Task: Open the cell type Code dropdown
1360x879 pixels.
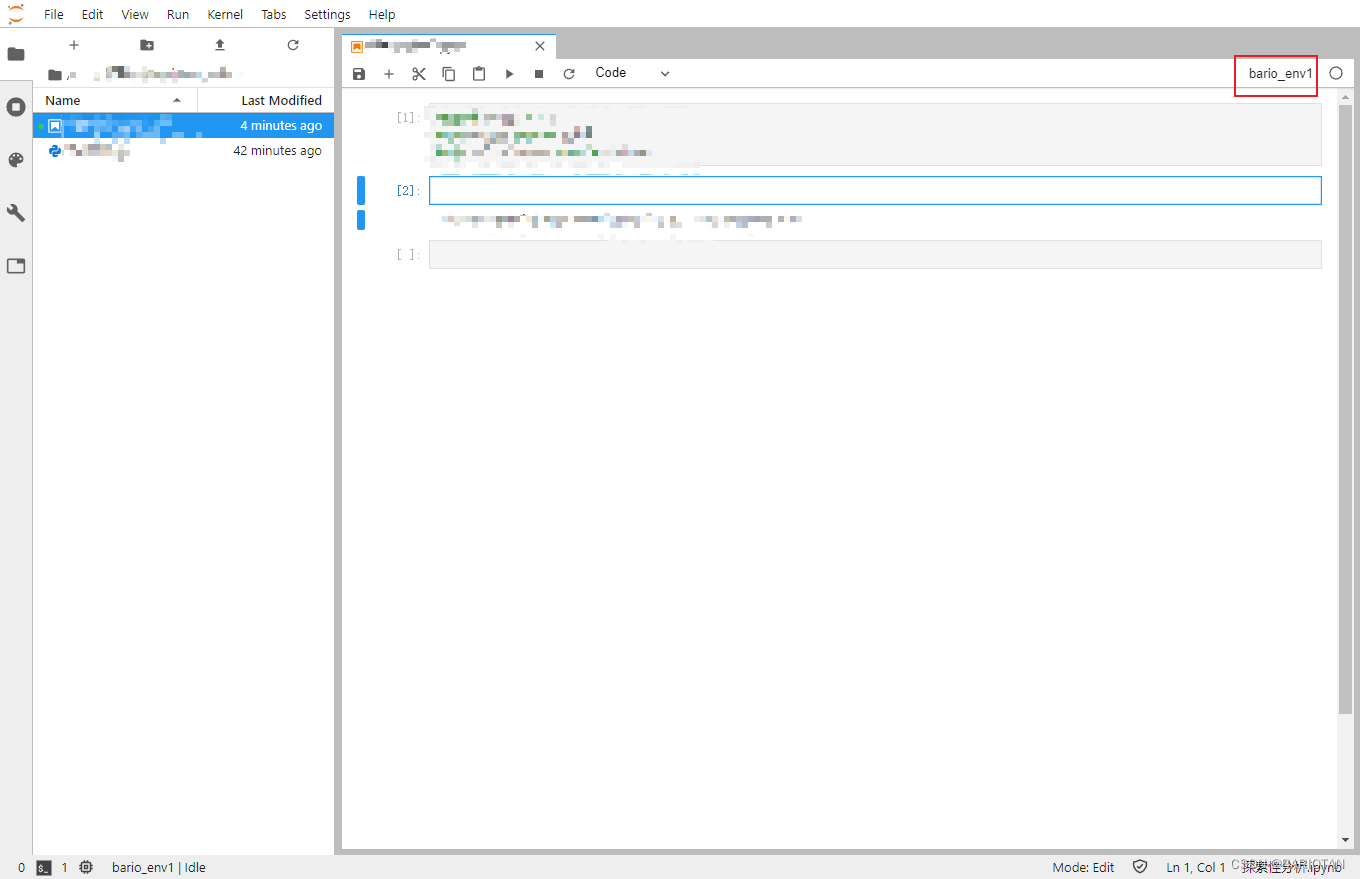Action: 632,73
